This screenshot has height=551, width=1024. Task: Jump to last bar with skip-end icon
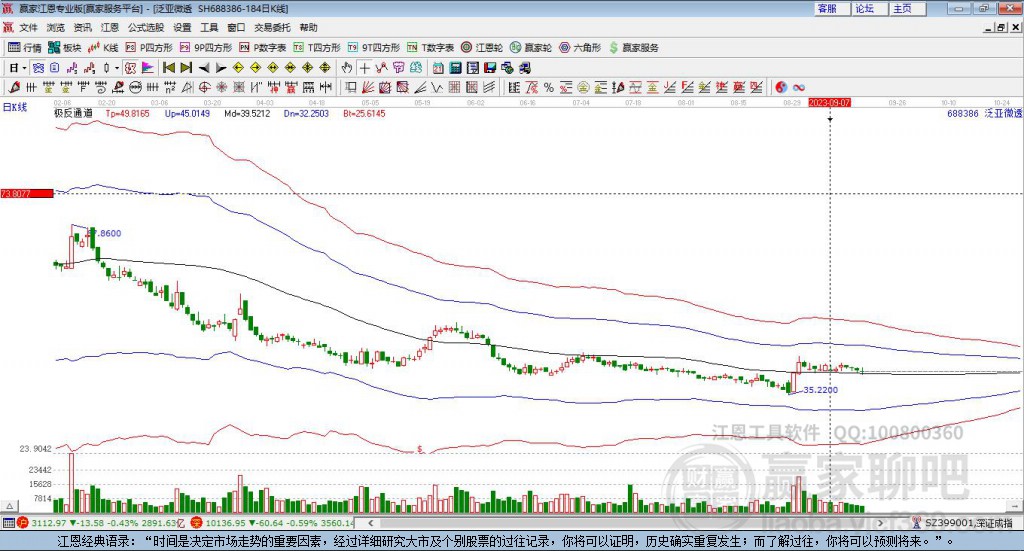[x=186, y=68]
